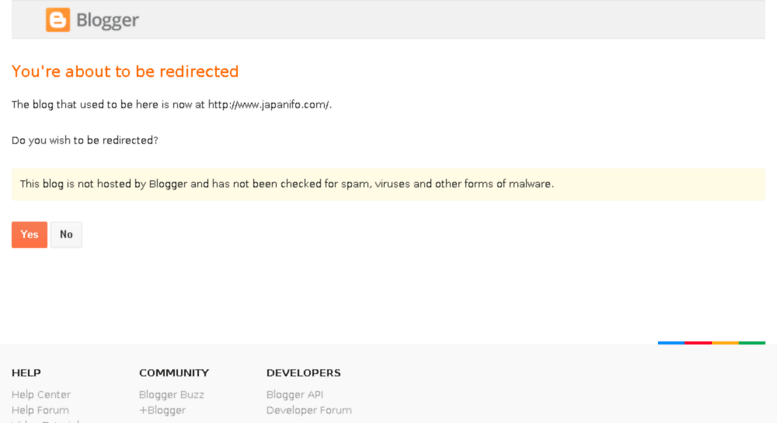Open the Help Center link
Screen dimensions: 777x423
click(x=41, y=395)
